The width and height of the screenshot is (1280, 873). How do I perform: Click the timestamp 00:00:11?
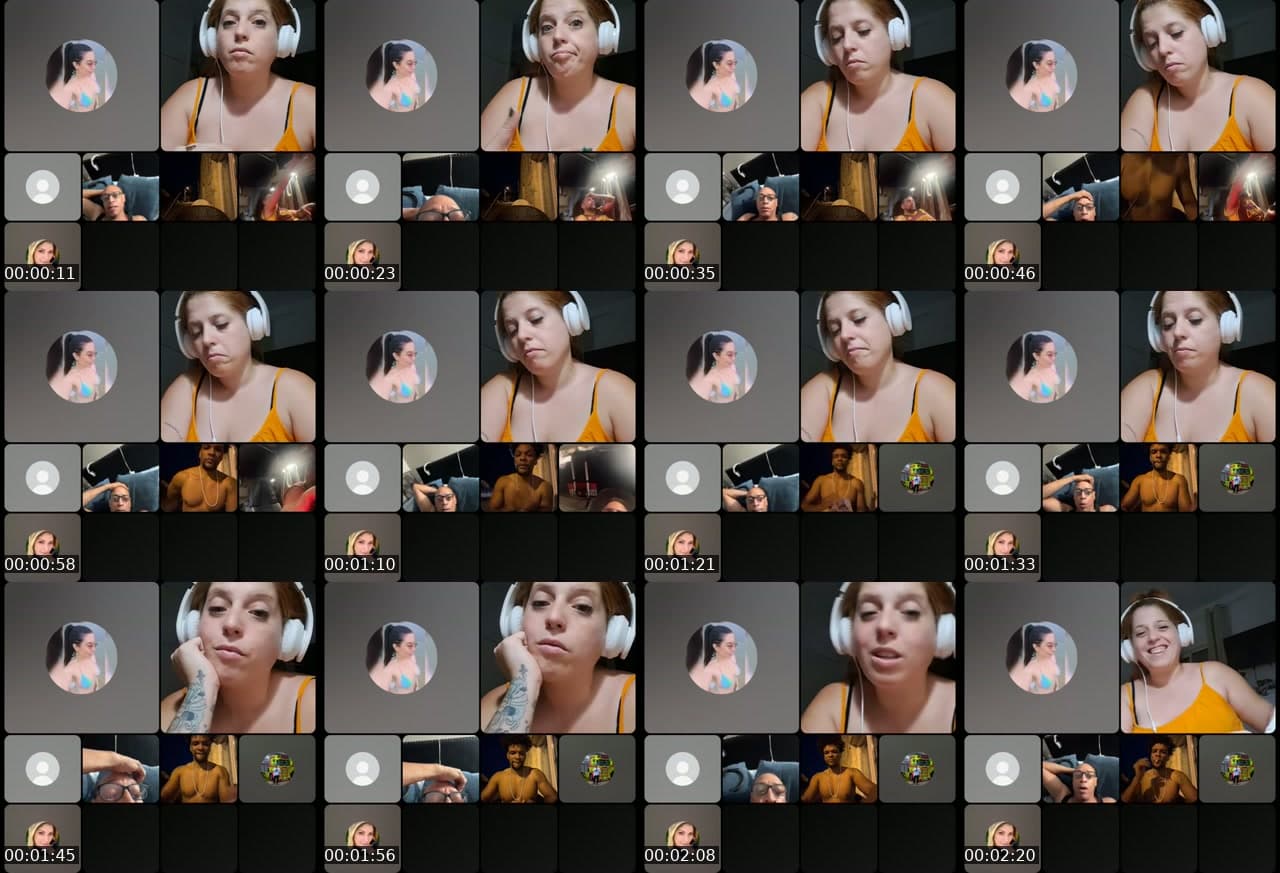coord(40,273)
